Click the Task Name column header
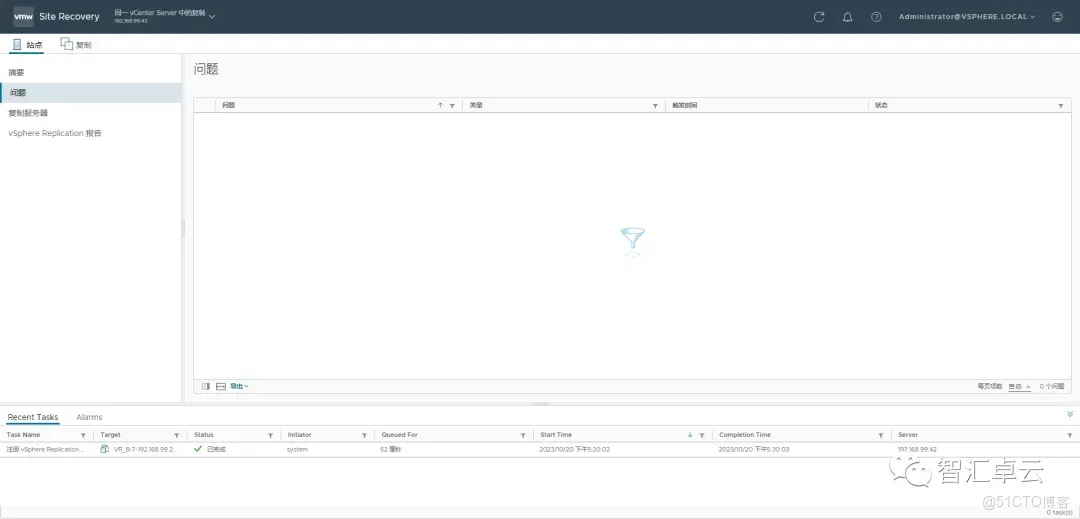This screenshot has height=519, width=1080. click(x=23, y=435)
